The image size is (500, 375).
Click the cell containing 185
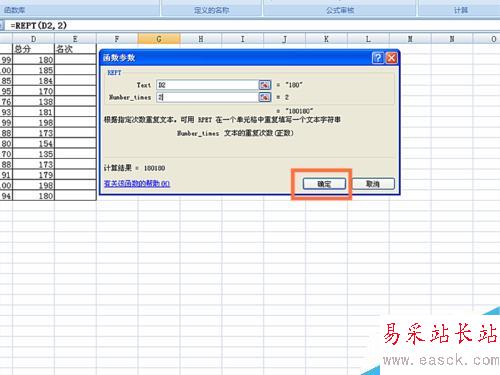click(x=33, y=70)
